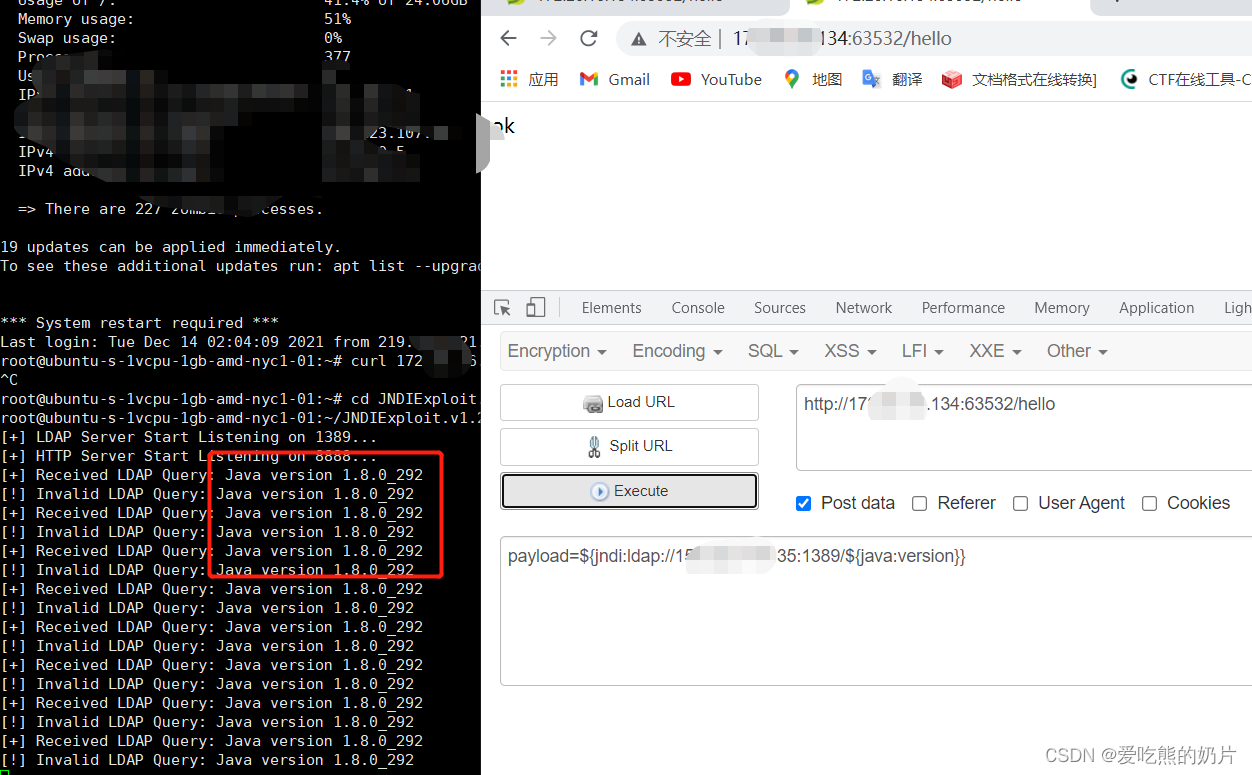Reload the page with the refresh icon
Screen dimensions: 1252x775
[x=588, y=39]
